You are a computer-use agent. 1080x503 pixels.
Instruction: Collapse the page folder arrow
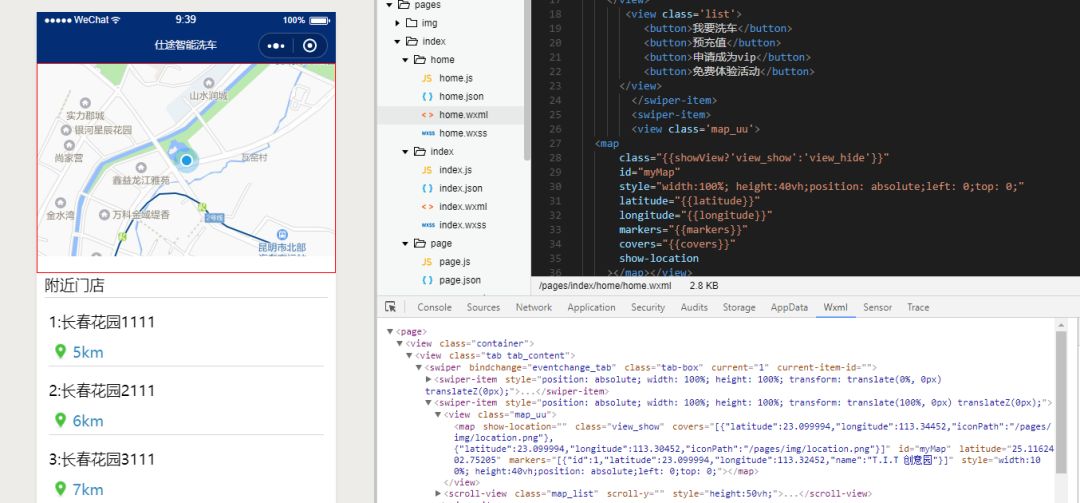(x=406, y=243)
